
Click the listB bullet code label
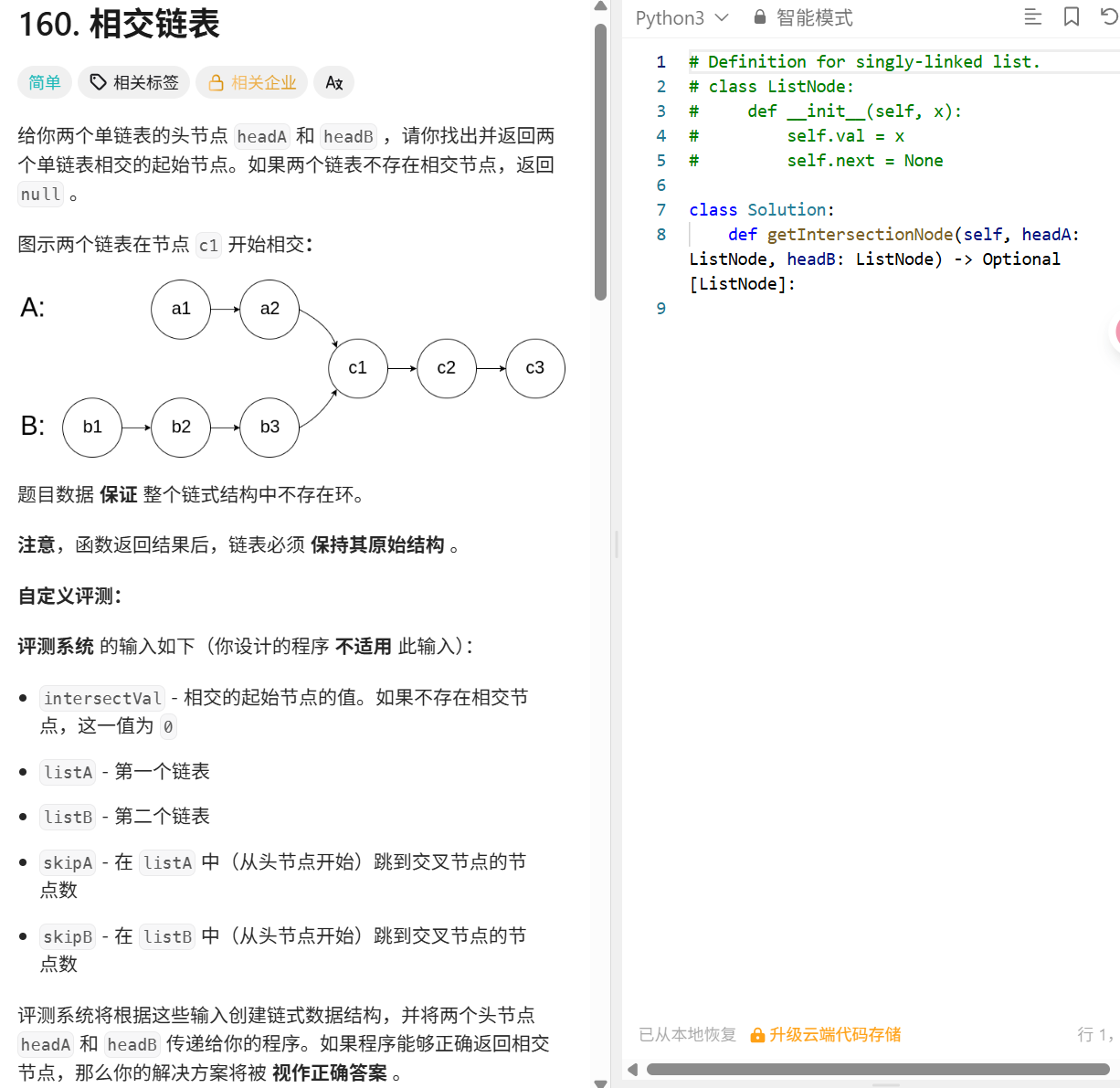point(69,817)
